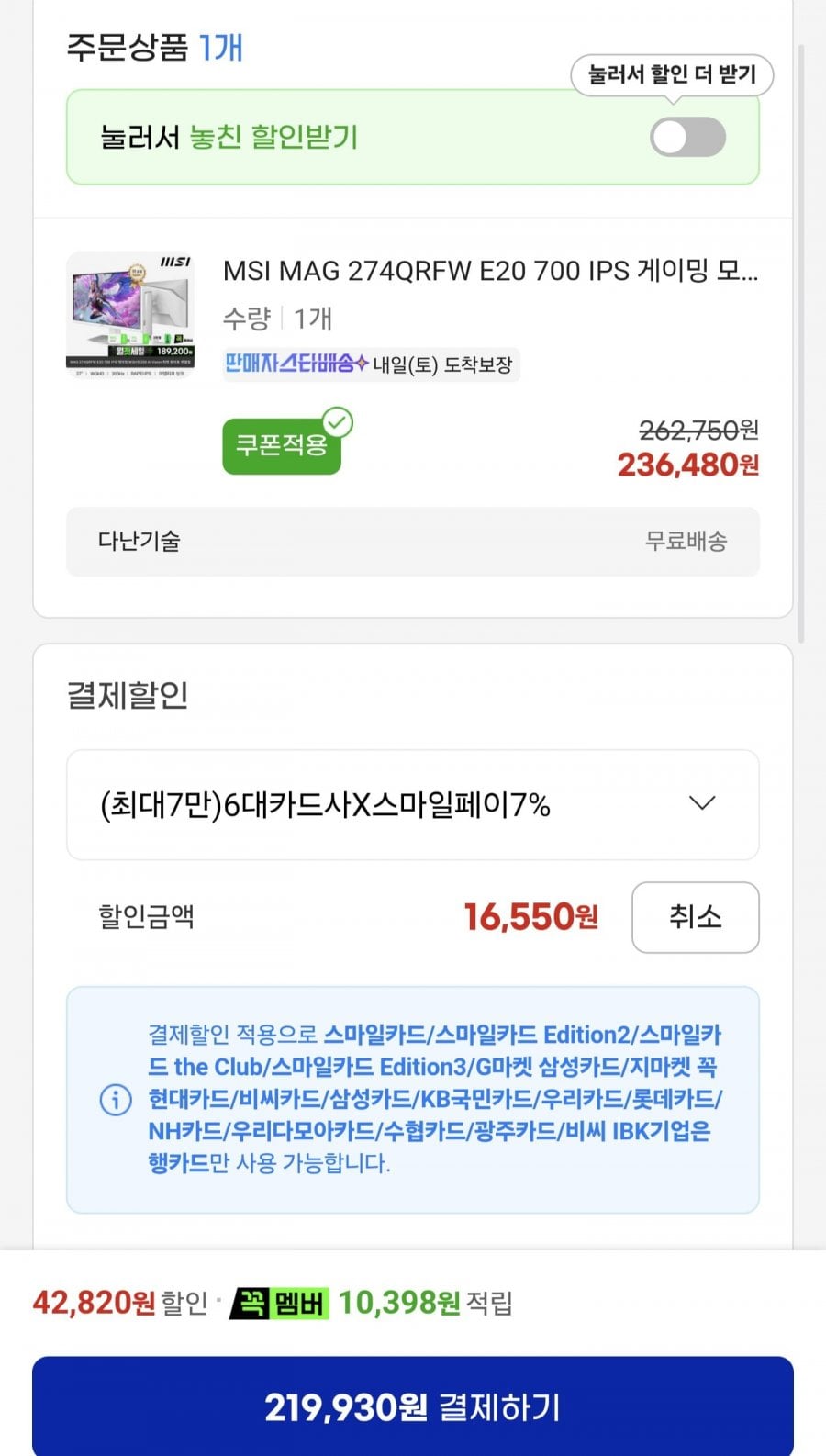Tap the 219,930원 결제하기 payment button
This screenshot has height=1456, width=826.
click(x=413, y=1406)
